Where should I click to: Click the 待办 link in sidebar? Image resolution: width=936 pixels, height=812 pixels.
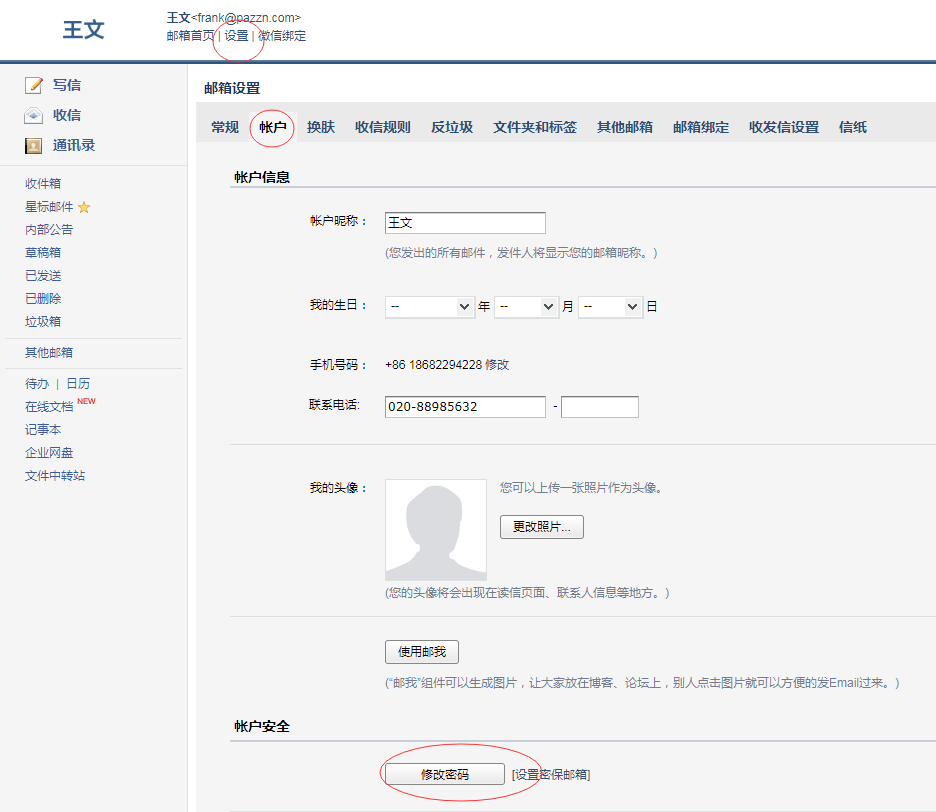point(37,384)
